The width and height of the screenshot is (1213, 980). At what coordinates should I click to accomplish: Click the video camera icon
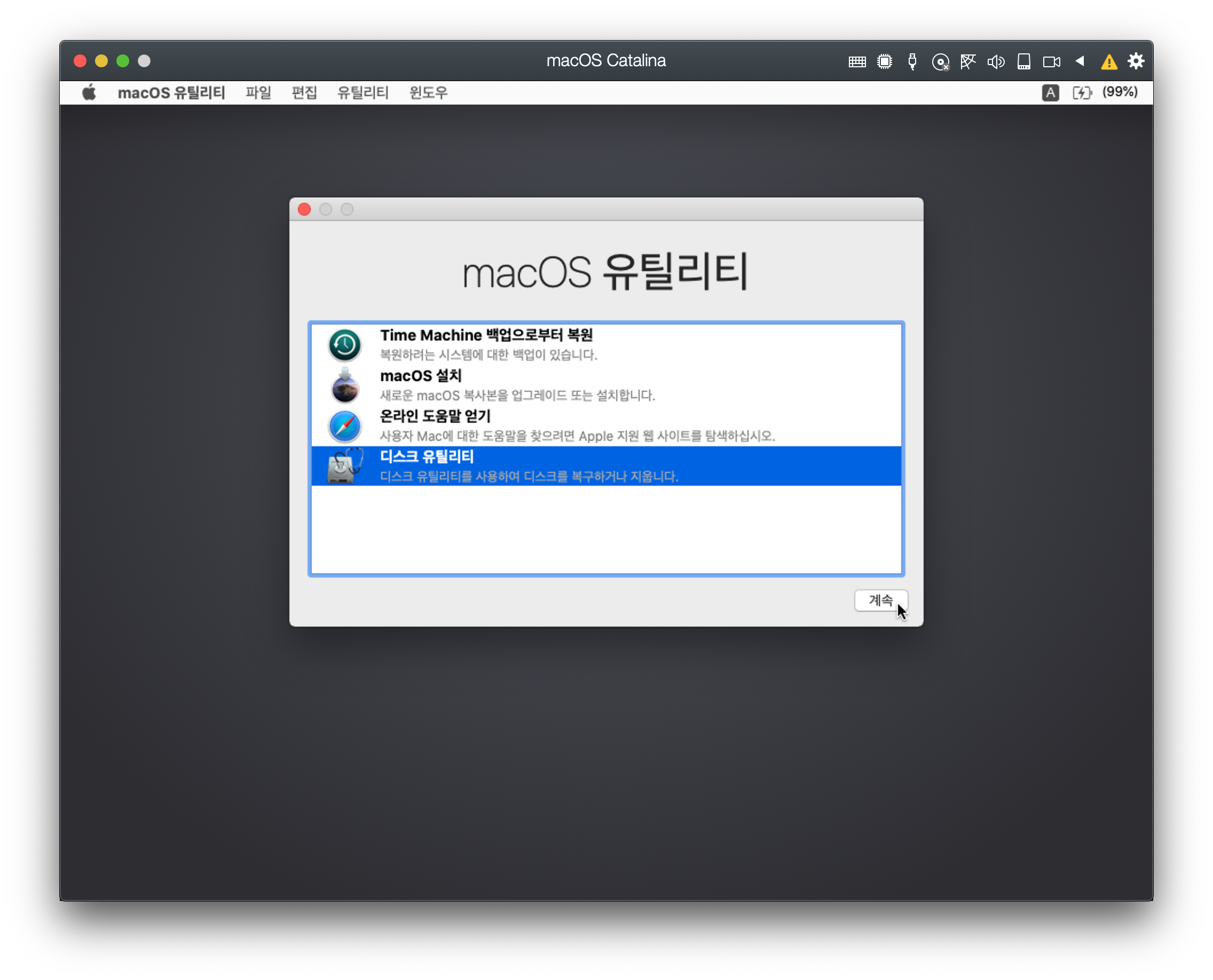1051,61
